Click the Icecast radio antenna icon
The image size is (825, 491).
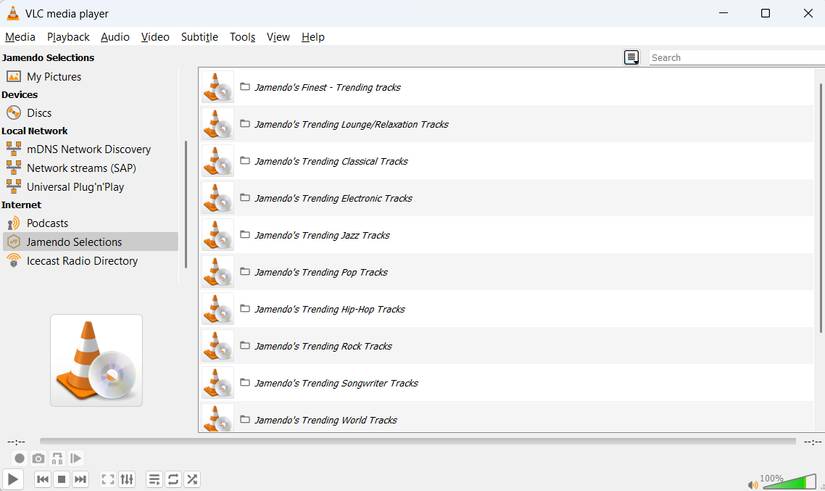tap(14, 260)
